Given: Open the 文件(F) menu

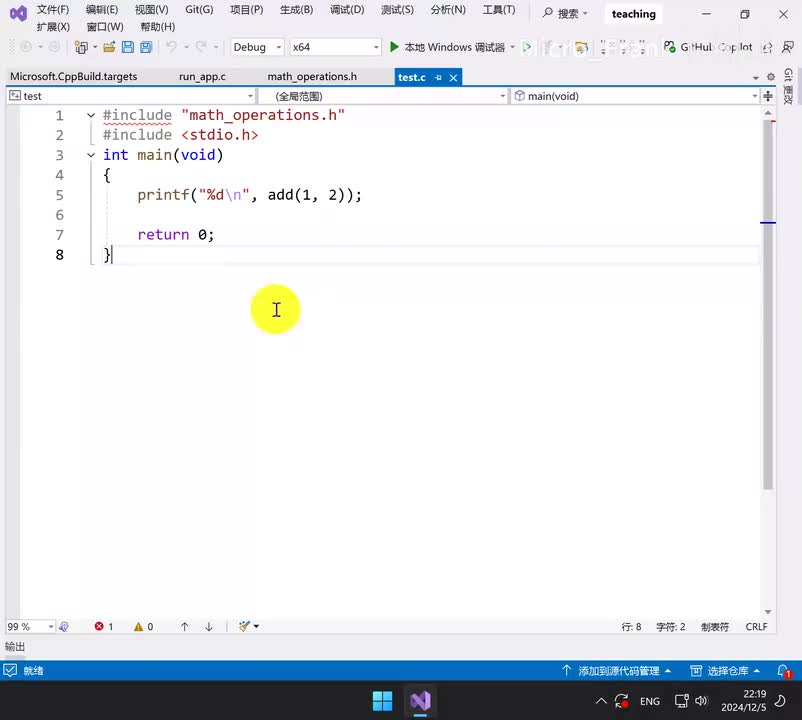Looking at the screenshot, I should 53,10.
